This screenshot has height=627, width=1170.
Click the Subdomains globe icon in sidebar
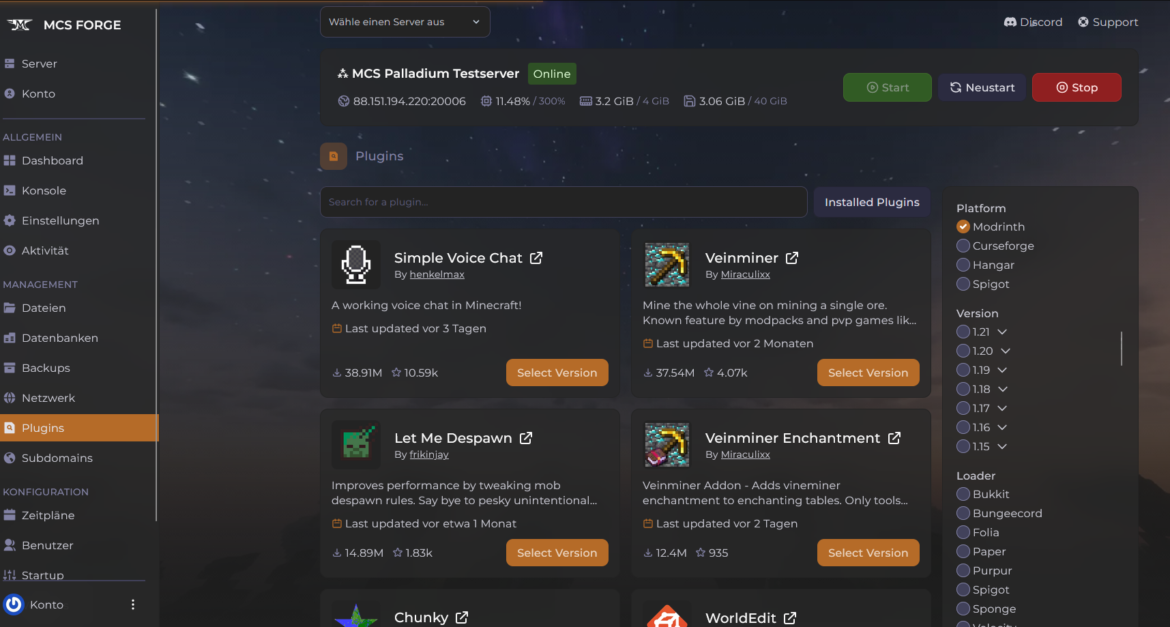tap(10, 458)
